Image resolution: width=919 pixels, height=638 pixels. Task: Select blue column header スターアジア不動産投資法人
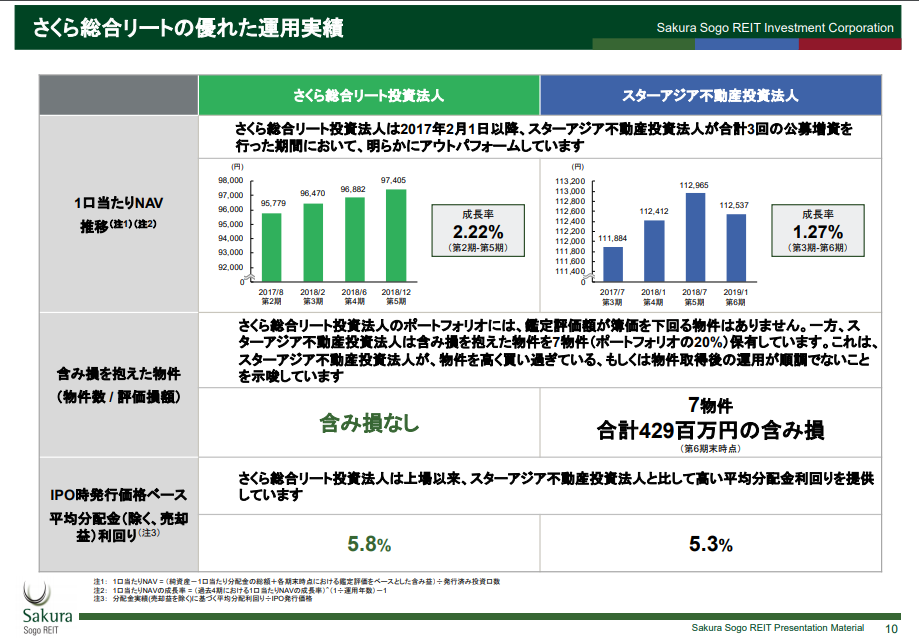[x=710, y=95]
